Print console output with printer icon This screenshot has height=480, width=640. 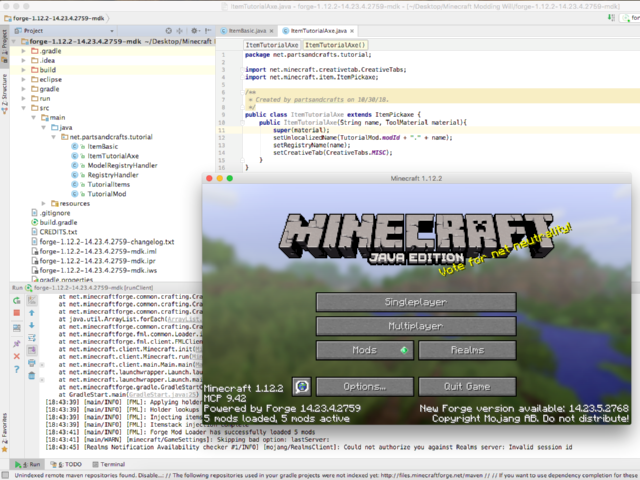click(32, 363)
